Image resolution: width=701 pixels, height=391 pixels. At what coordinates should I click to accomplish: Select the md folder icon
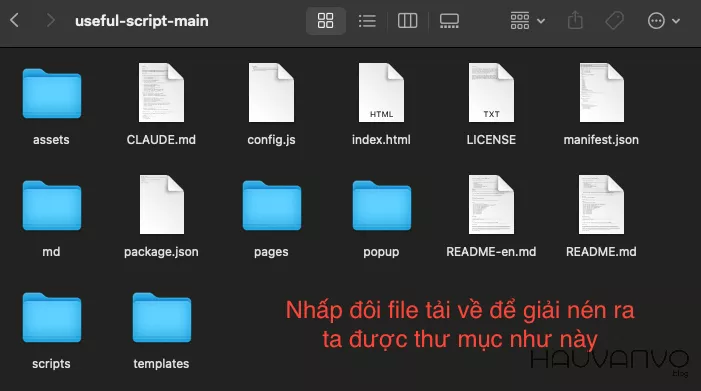coord(52,205)
